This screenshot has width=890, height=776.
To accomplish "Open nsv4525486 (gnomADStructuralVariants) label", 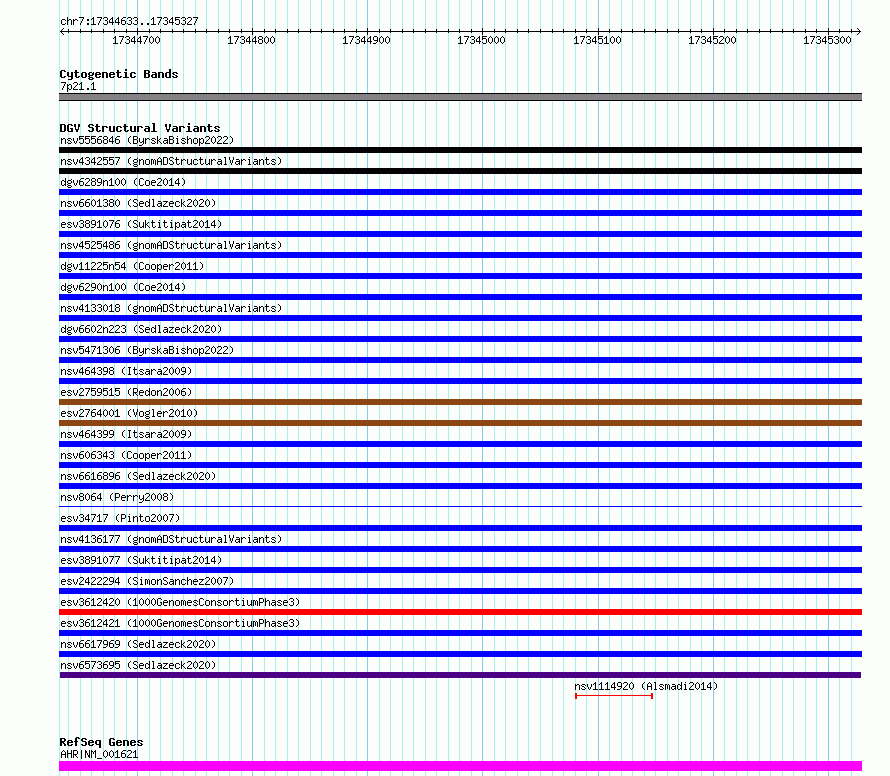I will point(171,245).
